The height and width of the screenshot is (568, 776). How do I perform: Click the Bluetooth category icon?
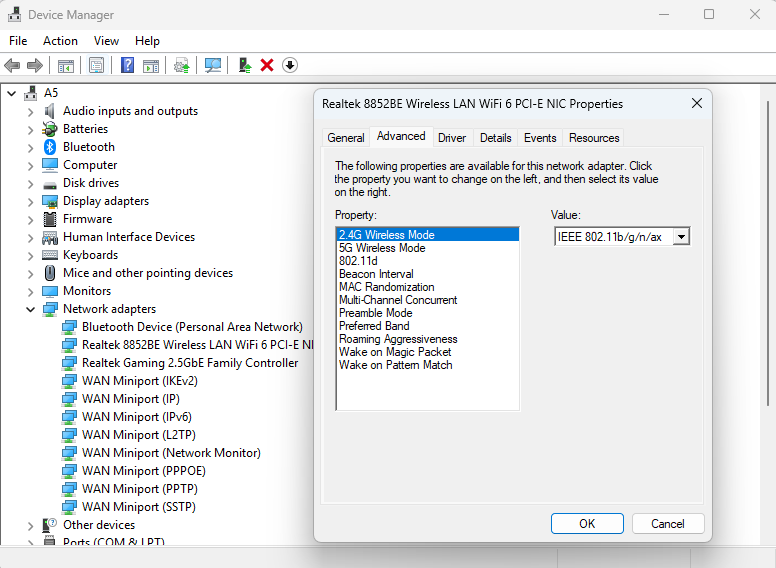pyautogui.click(x=50, y=147)
